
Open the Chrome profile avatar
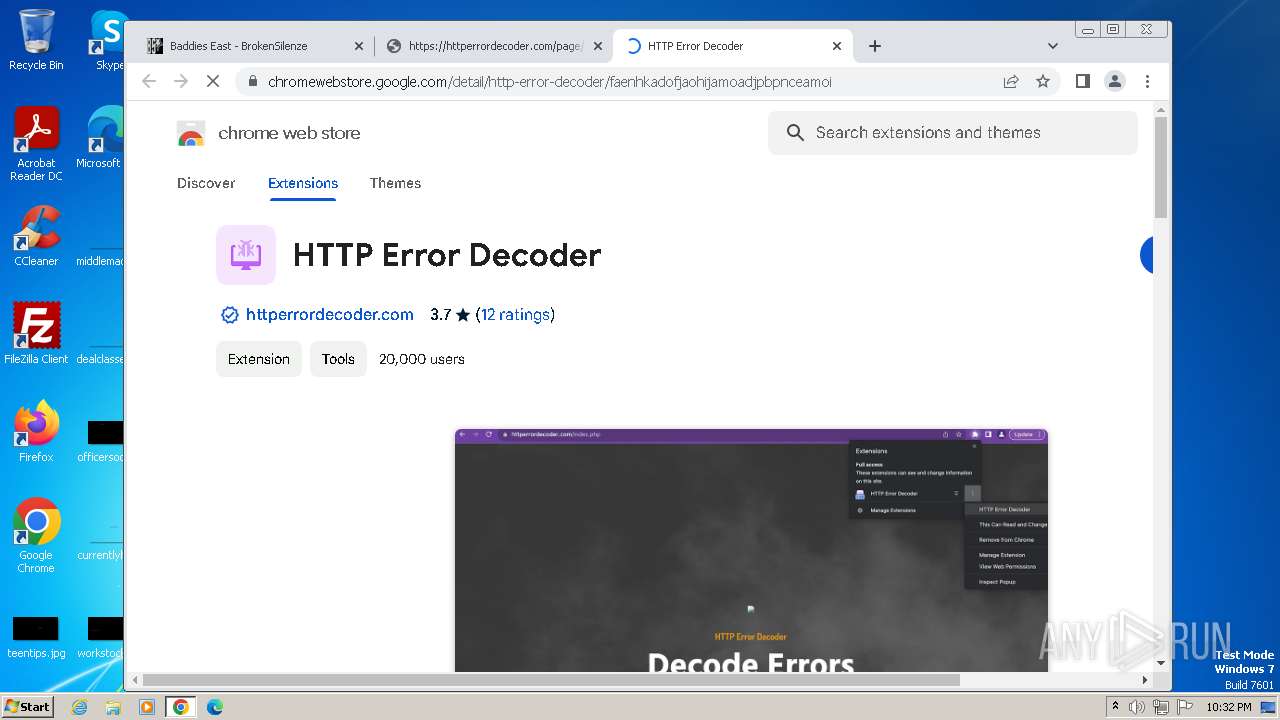1115,81
